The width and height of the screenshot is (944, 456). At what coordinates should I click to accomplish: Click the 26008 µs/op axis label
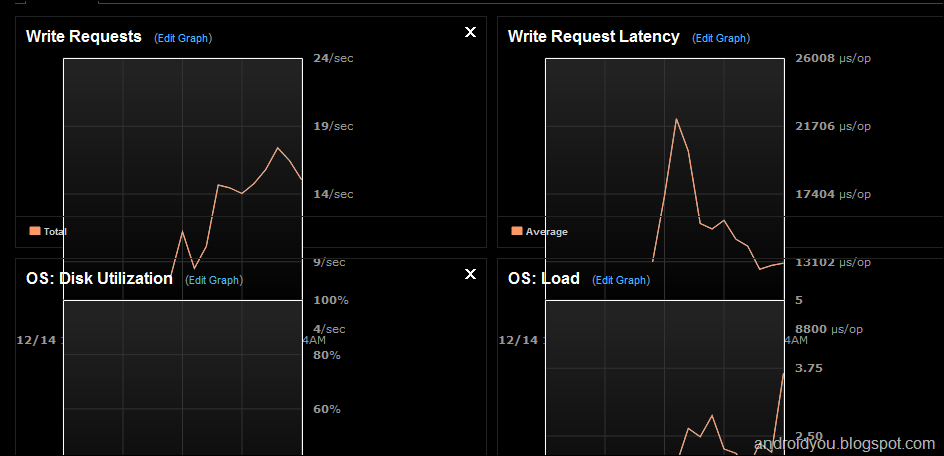pyautogui.click(x=833, y=58)
